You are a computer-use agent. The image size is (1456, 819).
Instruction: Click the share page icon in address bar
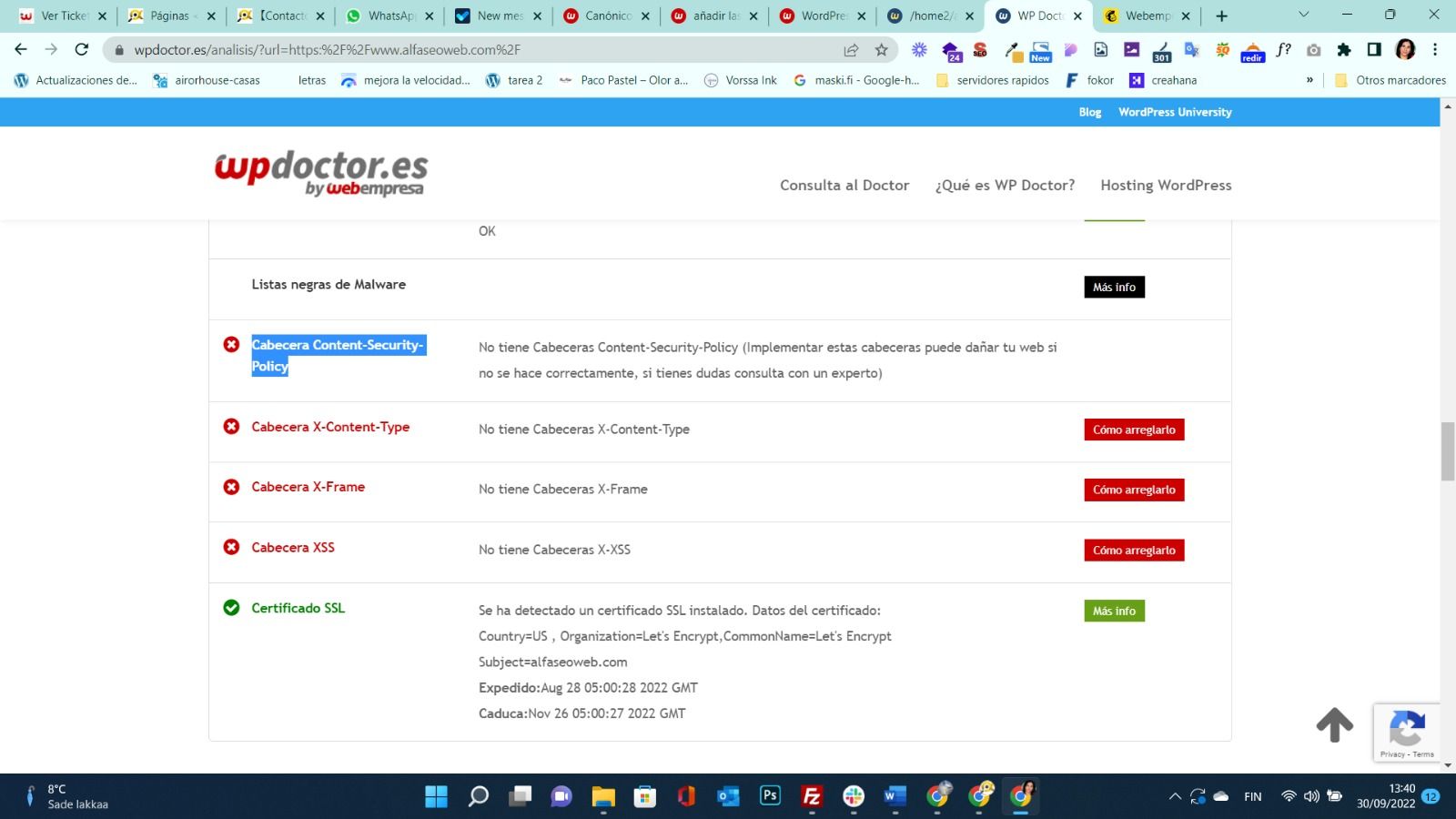[851, 50]
